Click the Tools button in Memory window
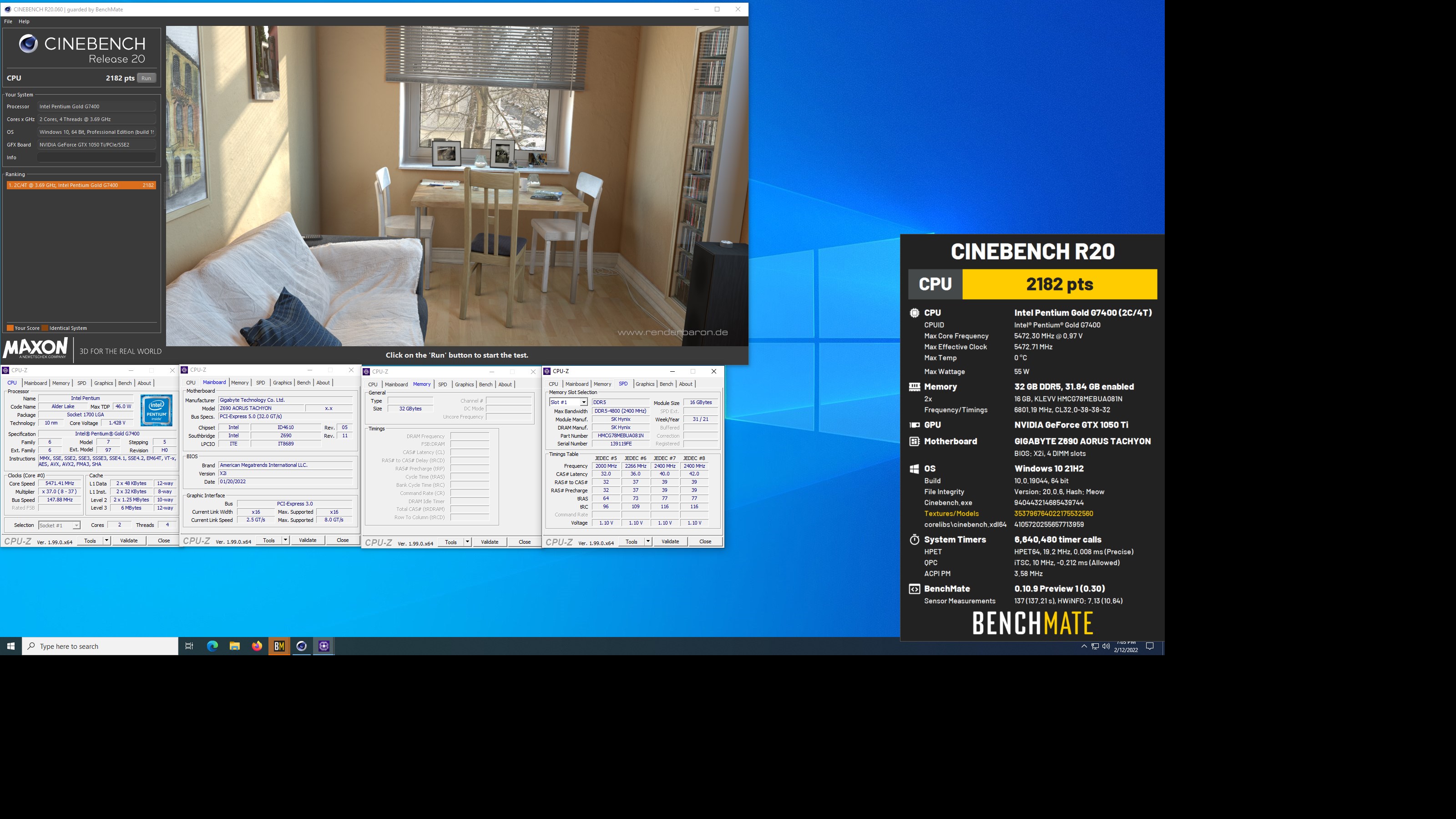 coord(450,541)
